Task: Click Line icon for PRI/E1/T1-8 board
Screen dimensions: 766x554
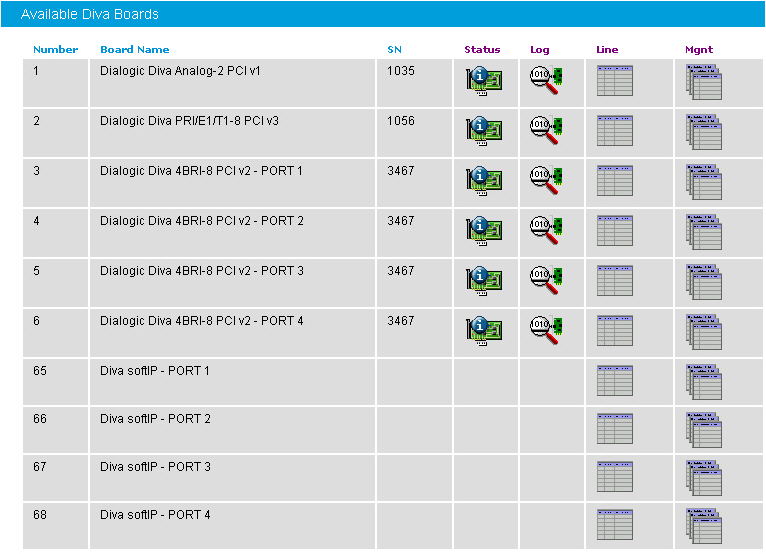Action: 614,131
